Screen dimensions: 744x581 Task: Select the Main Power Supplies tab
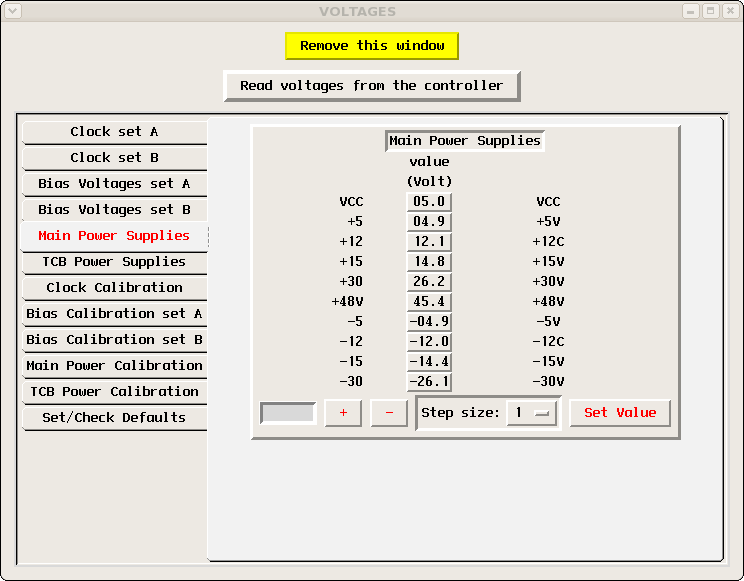tap(114, 236)
